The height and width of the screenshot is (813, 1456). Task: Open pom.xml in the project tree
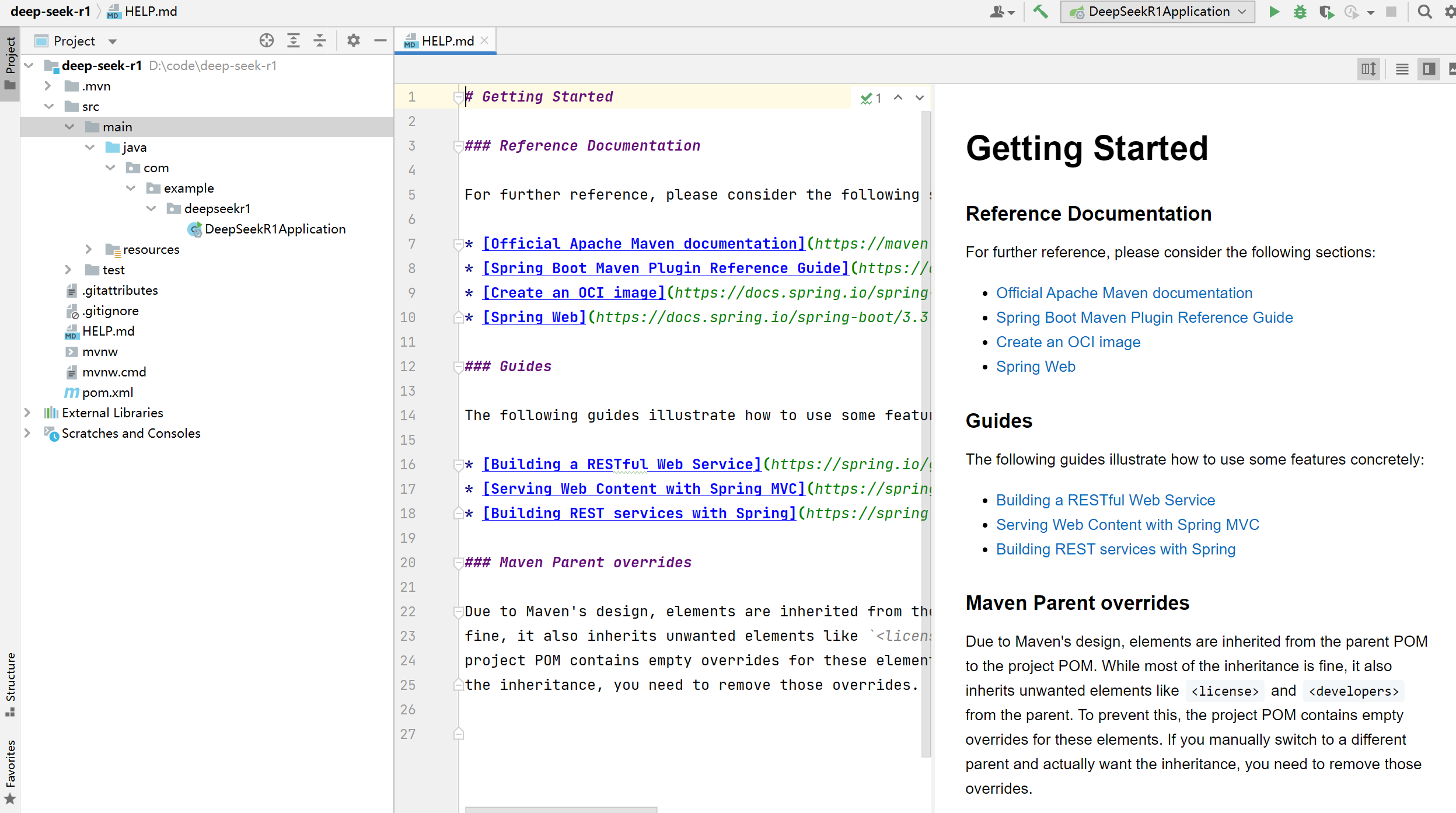107,392
